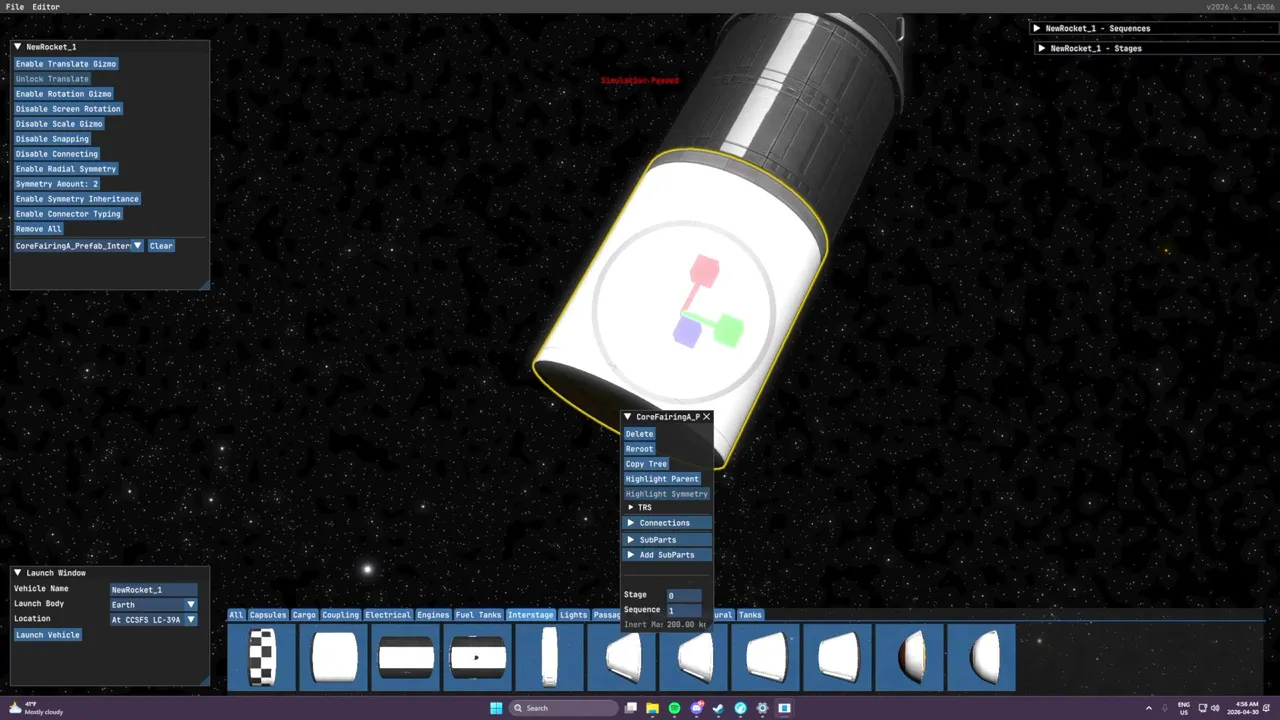Select the checkered interstage part thumbnail
Image resolution: width=1280 pixels, height=720 pixels.
(262, 657)
